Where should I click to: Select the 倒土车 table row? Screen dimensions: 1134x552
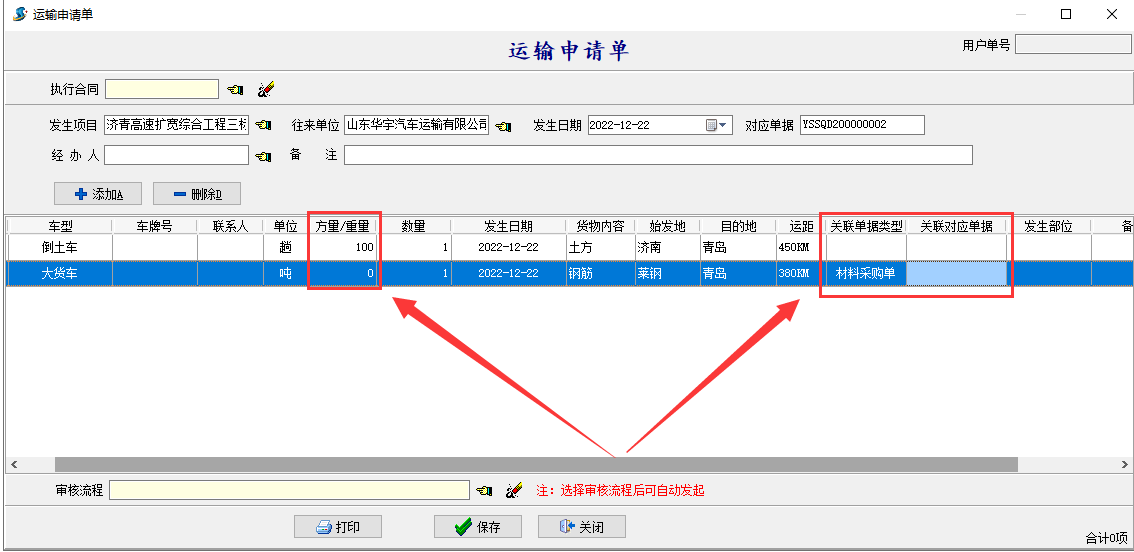coord(59,247)
